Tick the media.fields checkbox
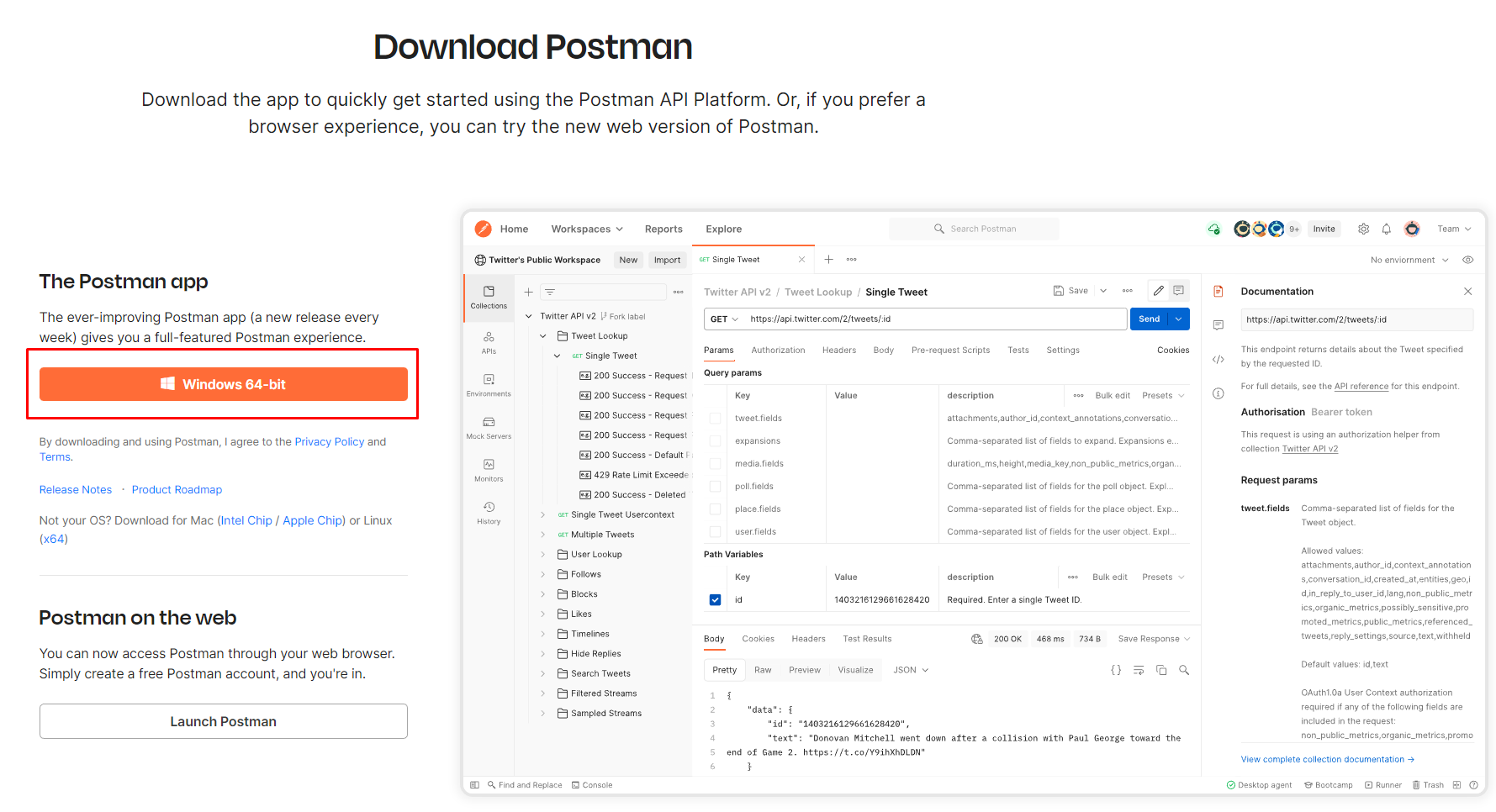The image size is (1496, 812). (x=715, y=463)
